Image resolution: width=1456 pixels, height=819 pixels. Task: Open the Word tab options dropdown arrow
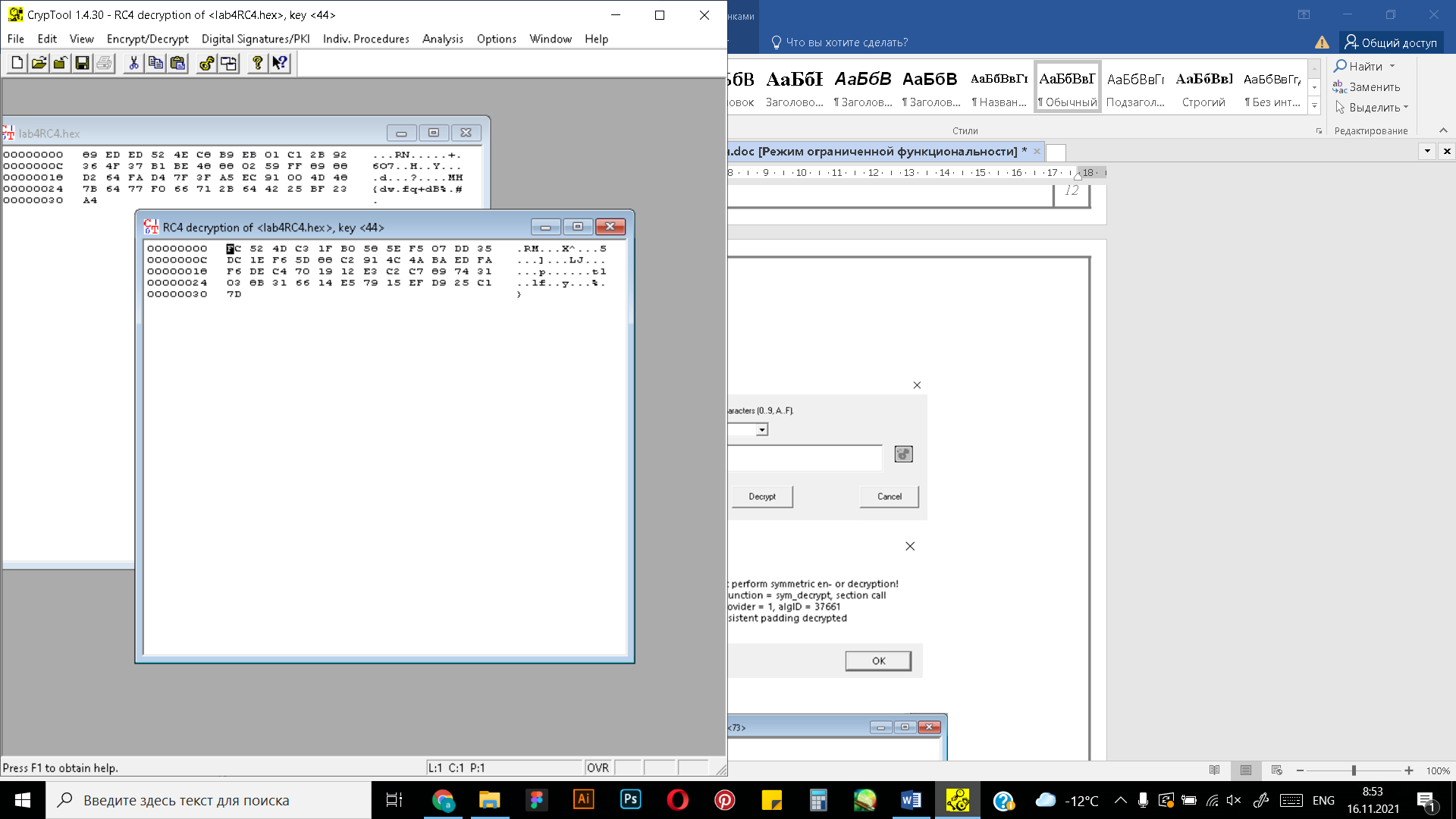coord(1427,151)
